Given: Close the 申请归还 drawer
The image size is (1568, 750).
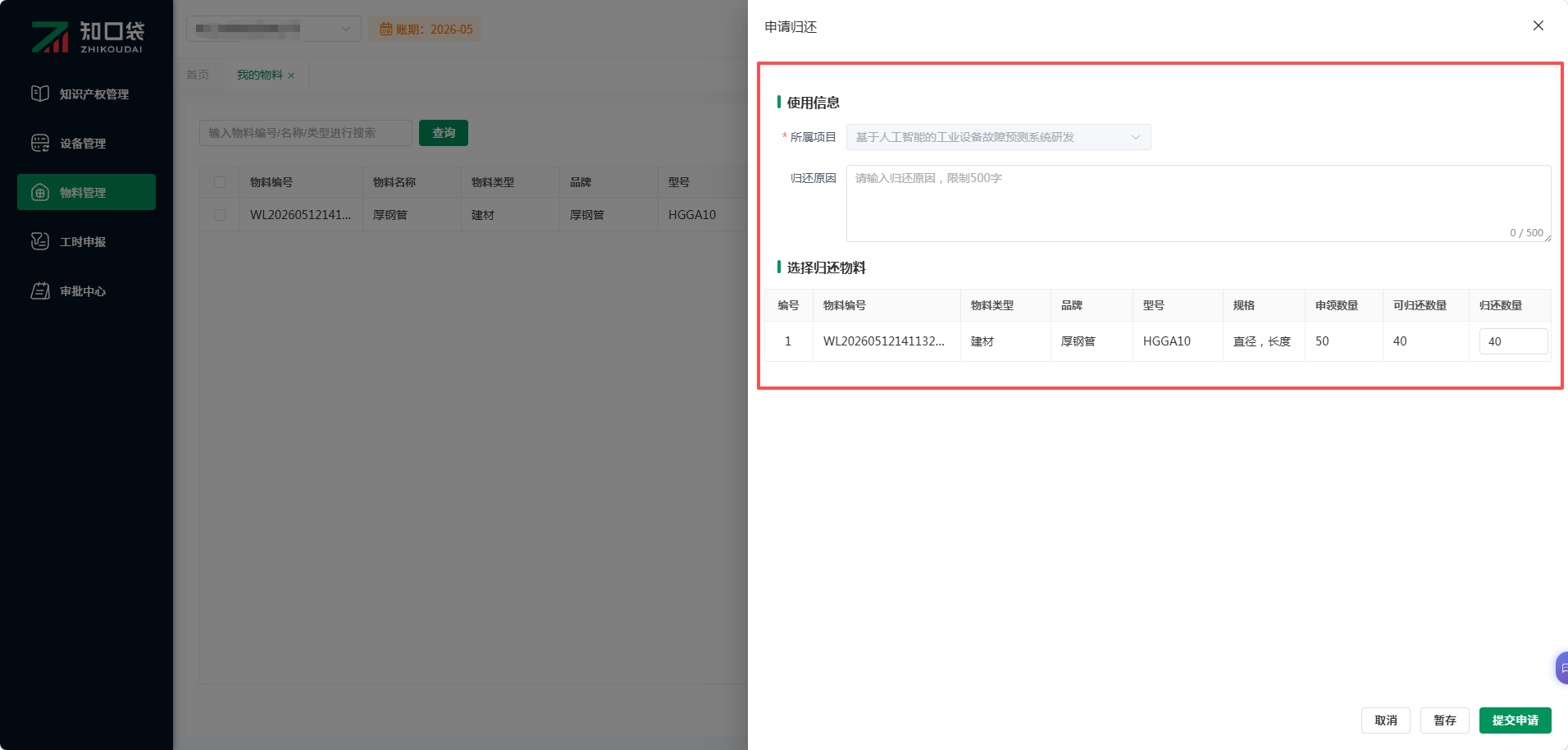Looking at the screenshot, I should [x=1538, y=25].
